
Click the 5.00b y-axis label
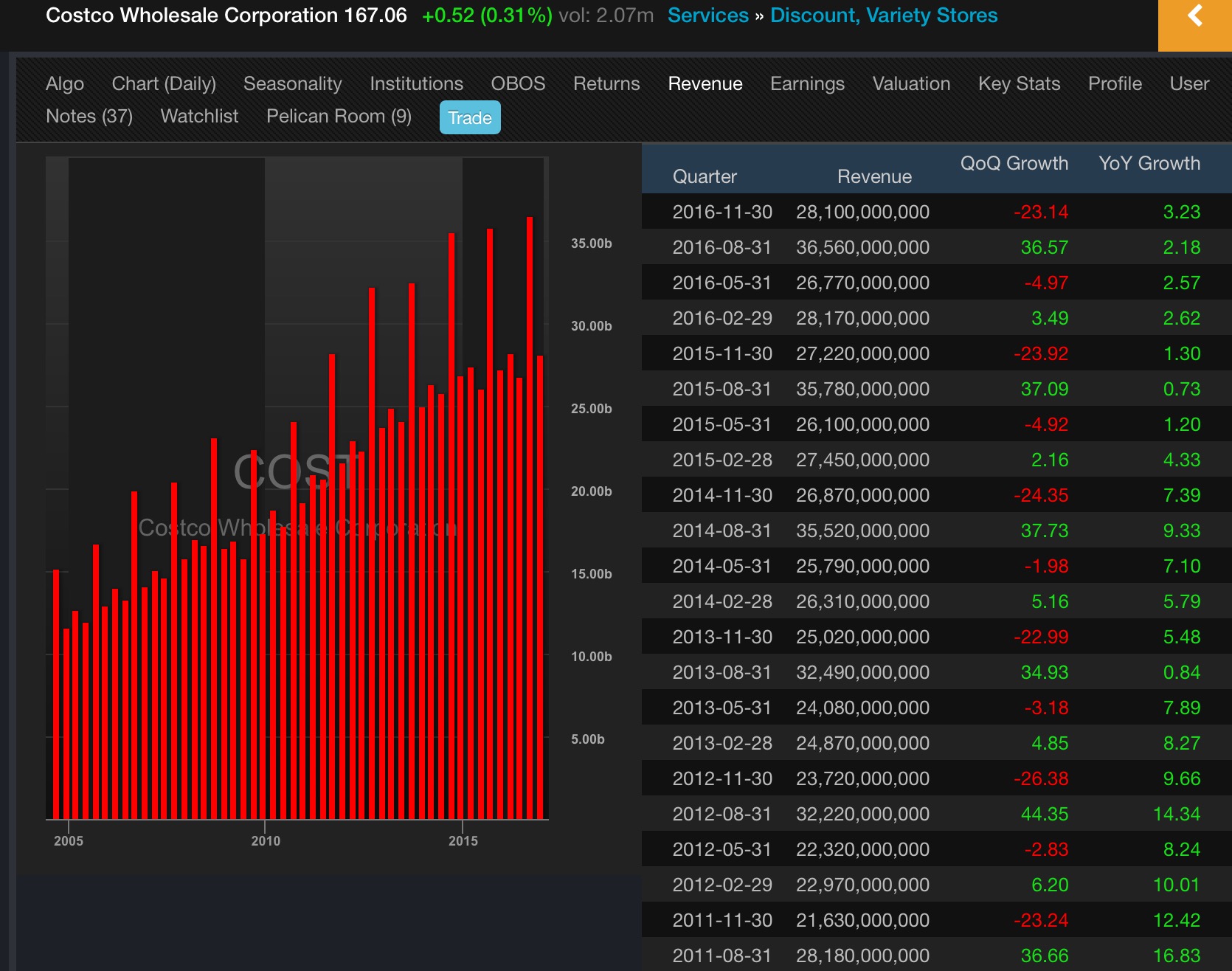pyautogui.click(x=588, y=739)
